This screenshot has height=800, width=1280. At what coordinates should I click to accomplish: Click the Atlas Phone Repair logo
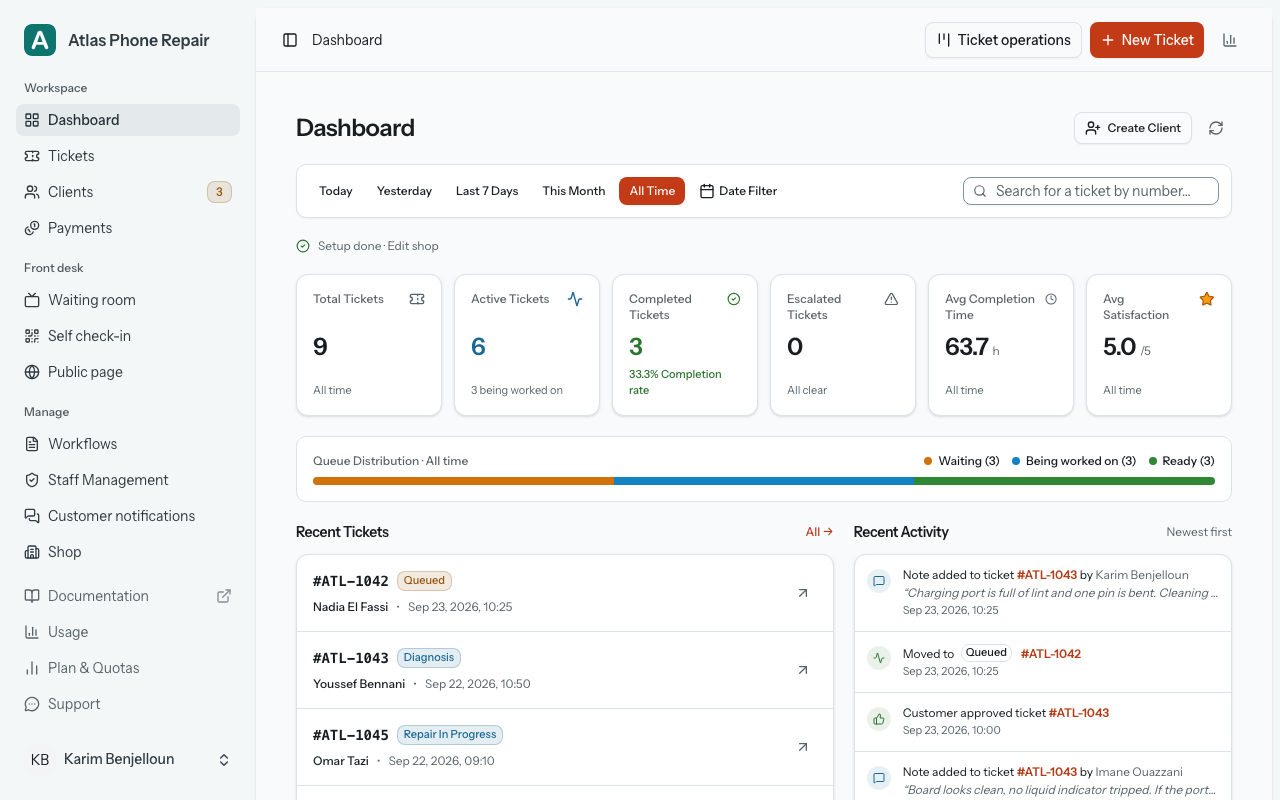[x=40, y=40]
